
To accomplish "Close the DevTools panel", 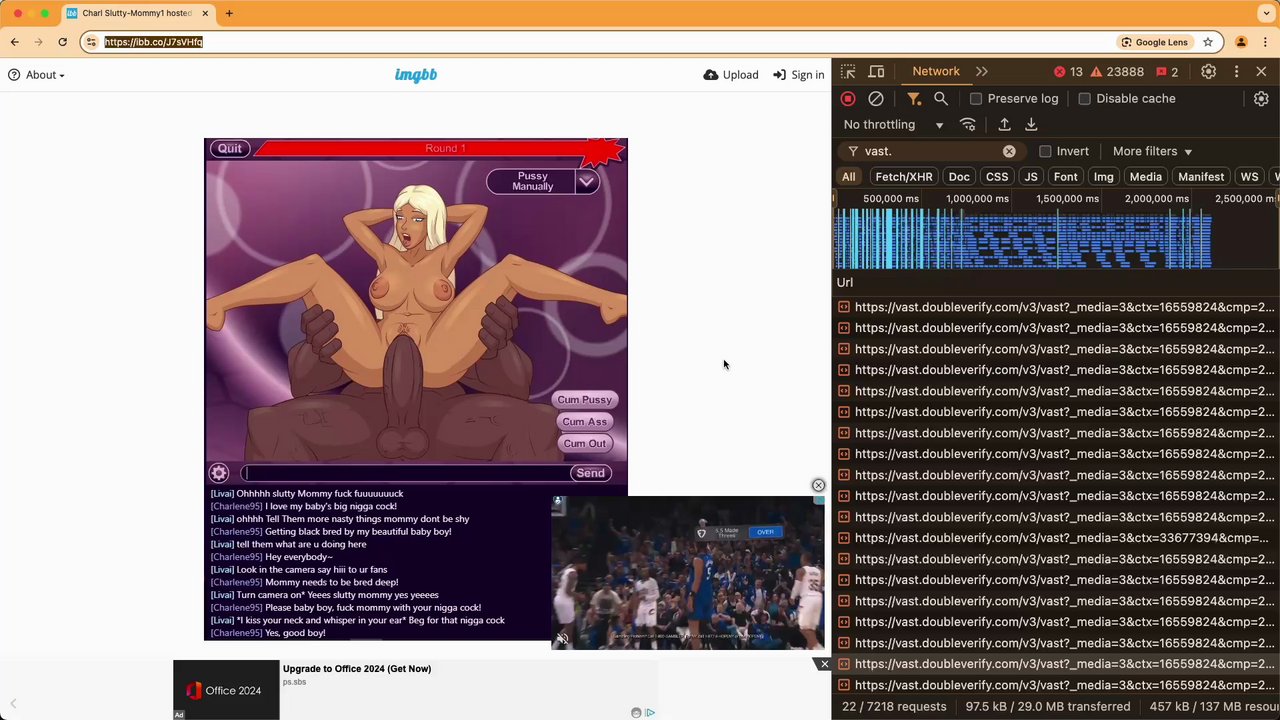I will point(1261,72).
